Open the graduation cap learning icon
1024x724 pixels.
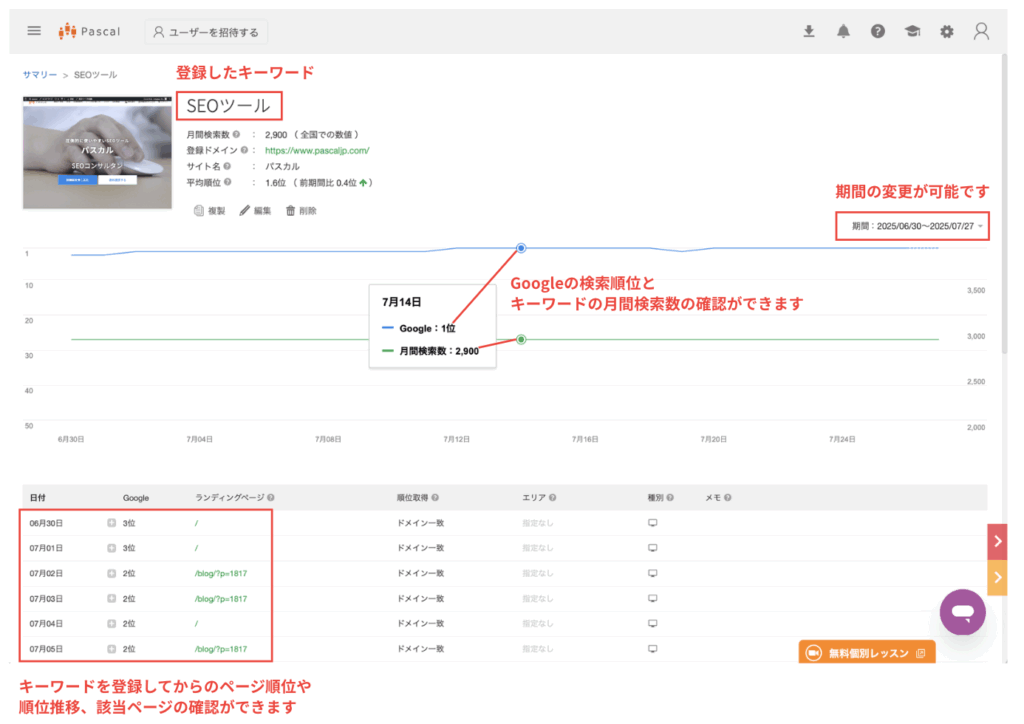click(x=911, y=31)
